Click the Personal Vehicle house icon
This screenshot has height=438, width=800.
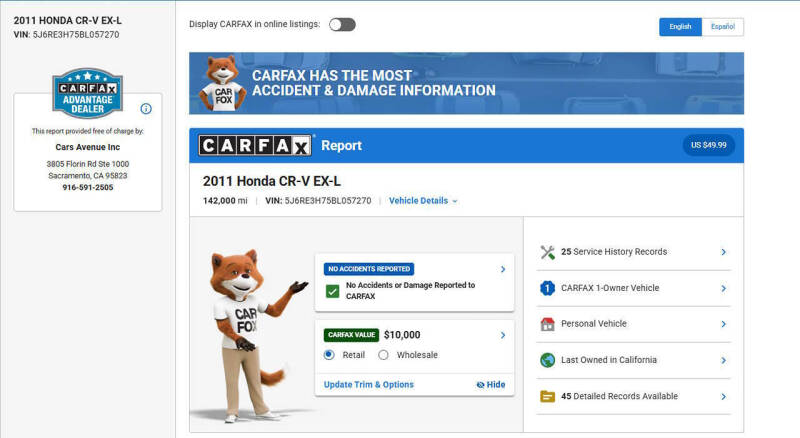547,324
